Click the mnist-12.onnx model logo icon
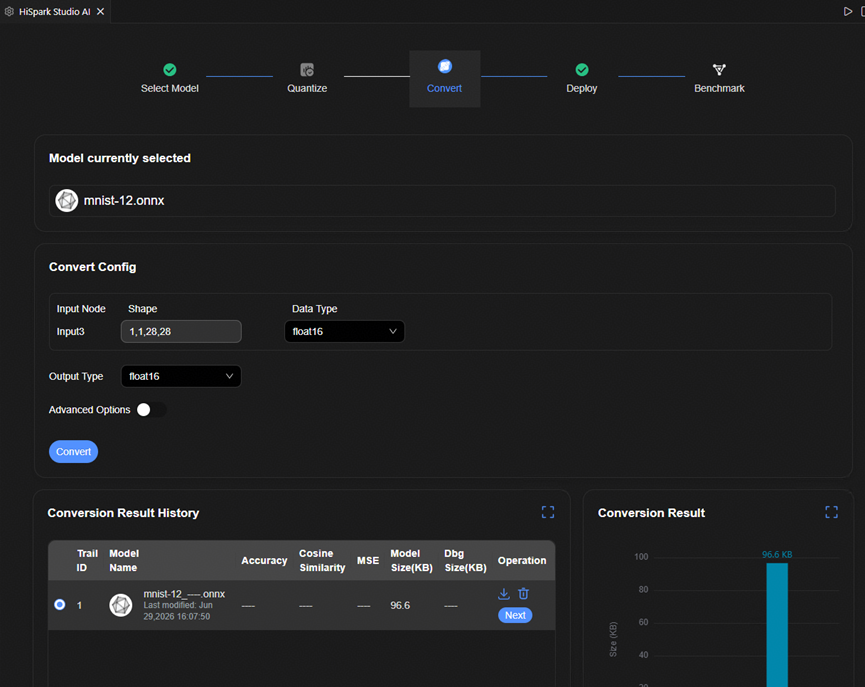The height and width of the screenshot is (687, 865). click(x=67, y=200)
